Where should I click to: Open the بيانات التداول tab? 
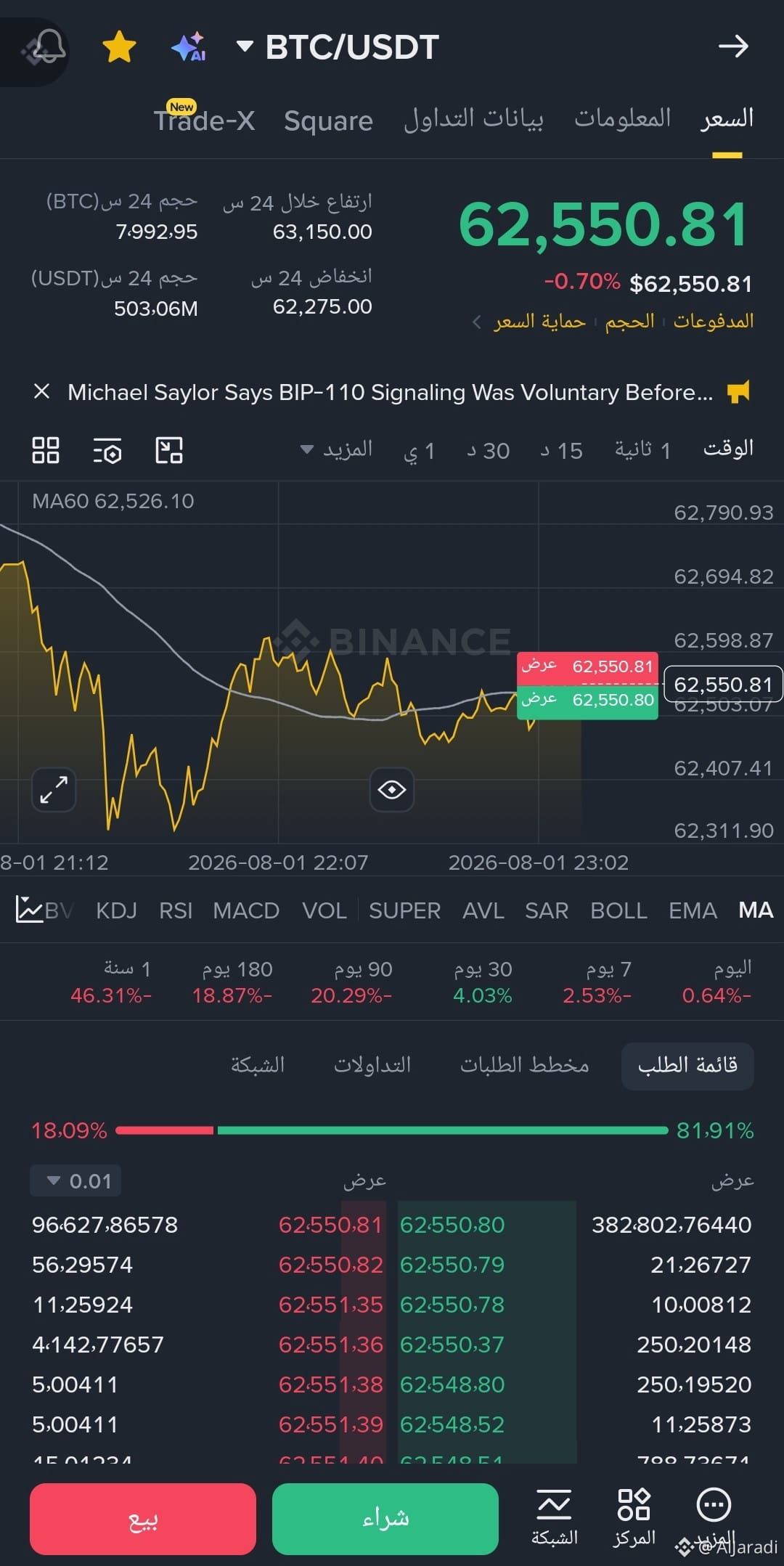[x=473, y=119]
